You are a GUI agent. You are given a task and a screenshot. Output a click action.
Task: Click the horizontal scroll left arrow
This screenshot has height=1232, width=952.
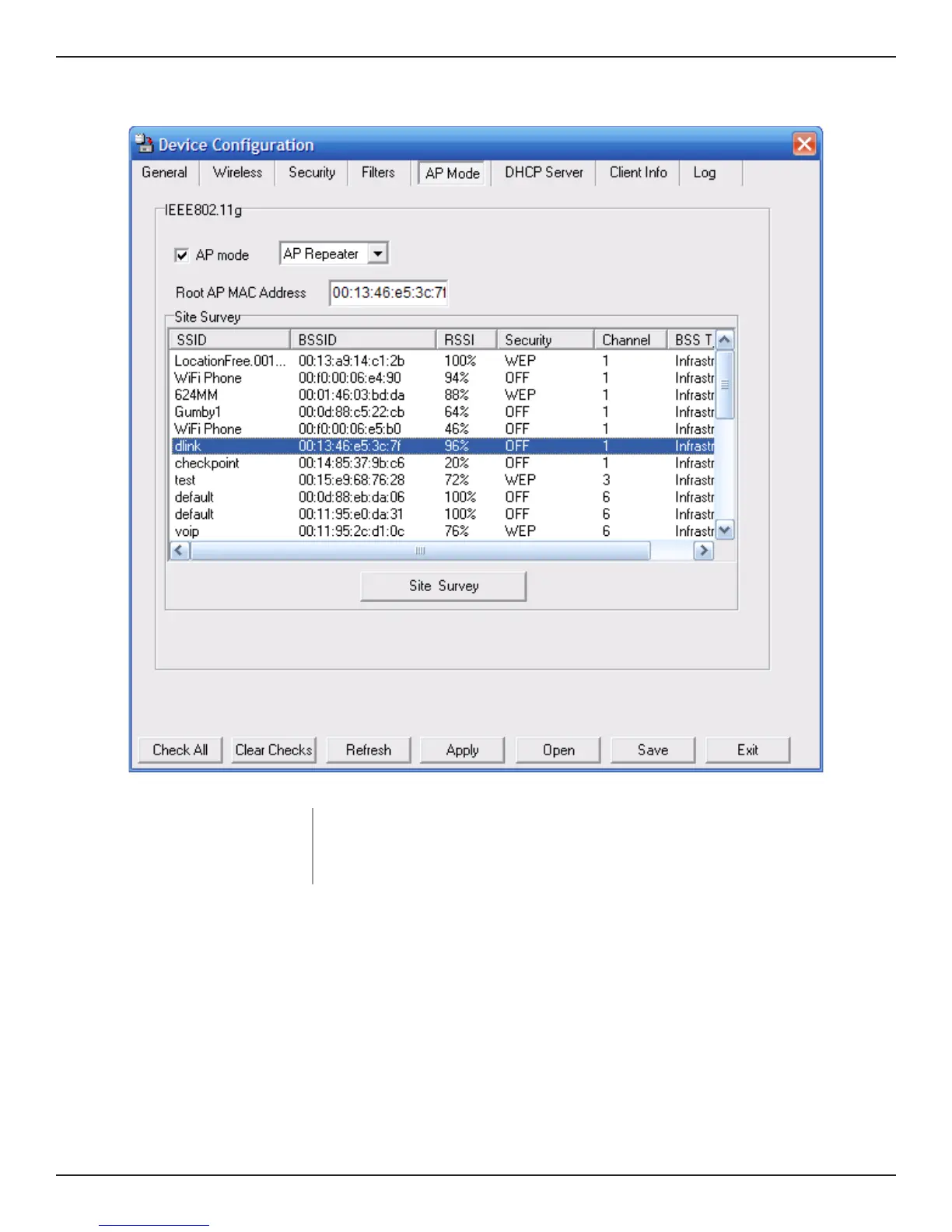[180, 551]
